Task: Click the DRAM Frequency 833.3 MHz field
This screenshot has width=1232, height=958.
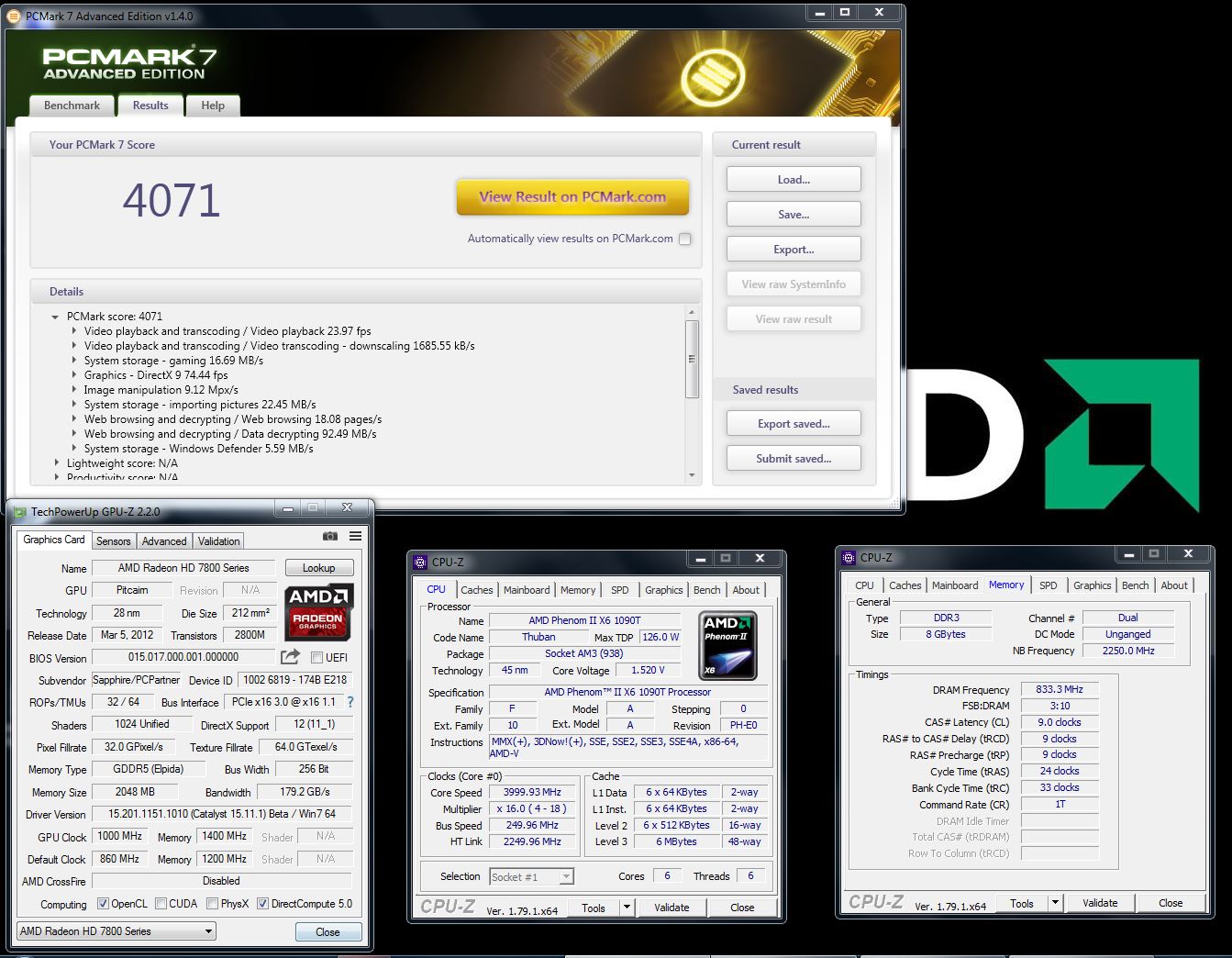Action: coord(1060,689)
